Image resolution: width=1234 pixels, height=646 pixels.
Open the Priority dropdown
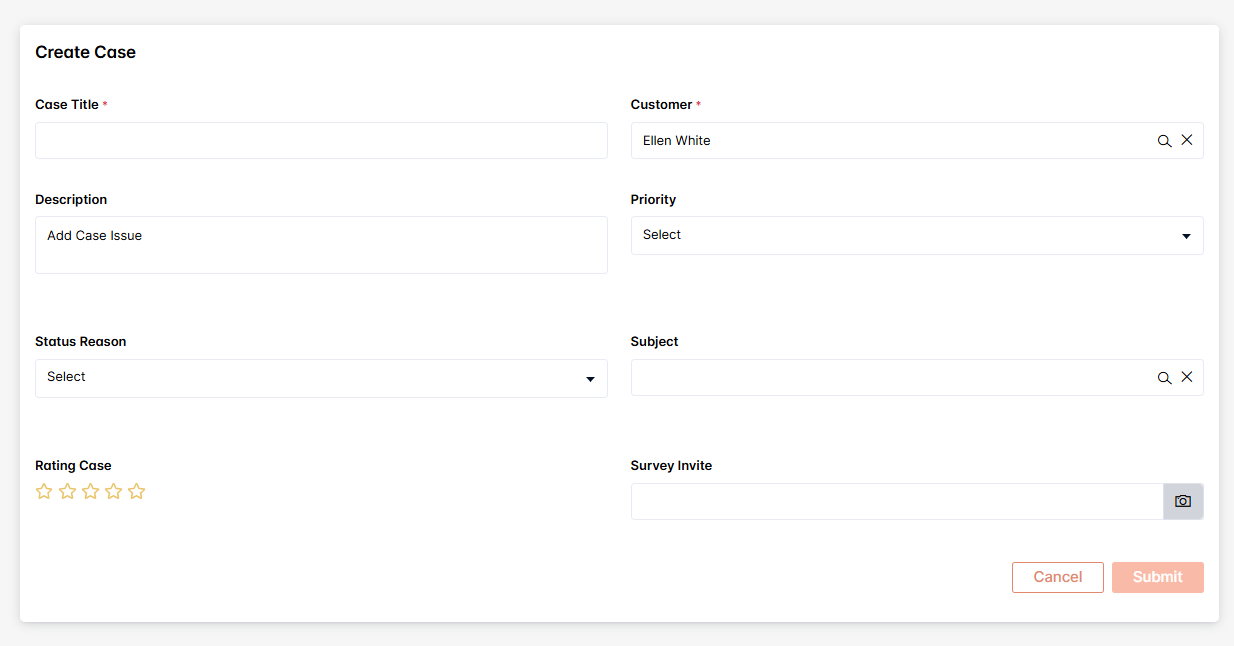click(x=900, y=235)
